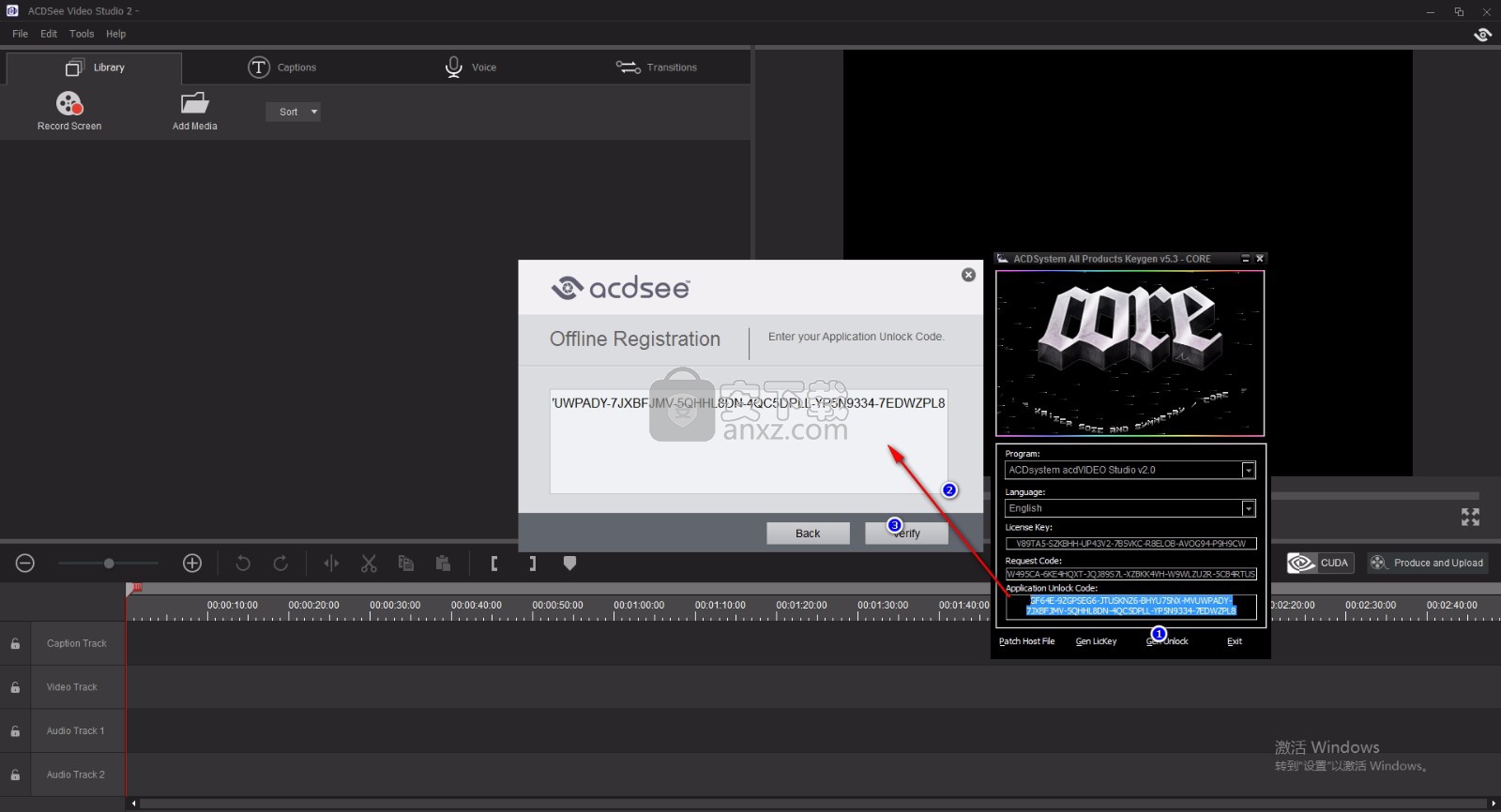This screenshot has height=812, width=1501.
Task: Select the Video Track label
Action: (x=72, y=687)
